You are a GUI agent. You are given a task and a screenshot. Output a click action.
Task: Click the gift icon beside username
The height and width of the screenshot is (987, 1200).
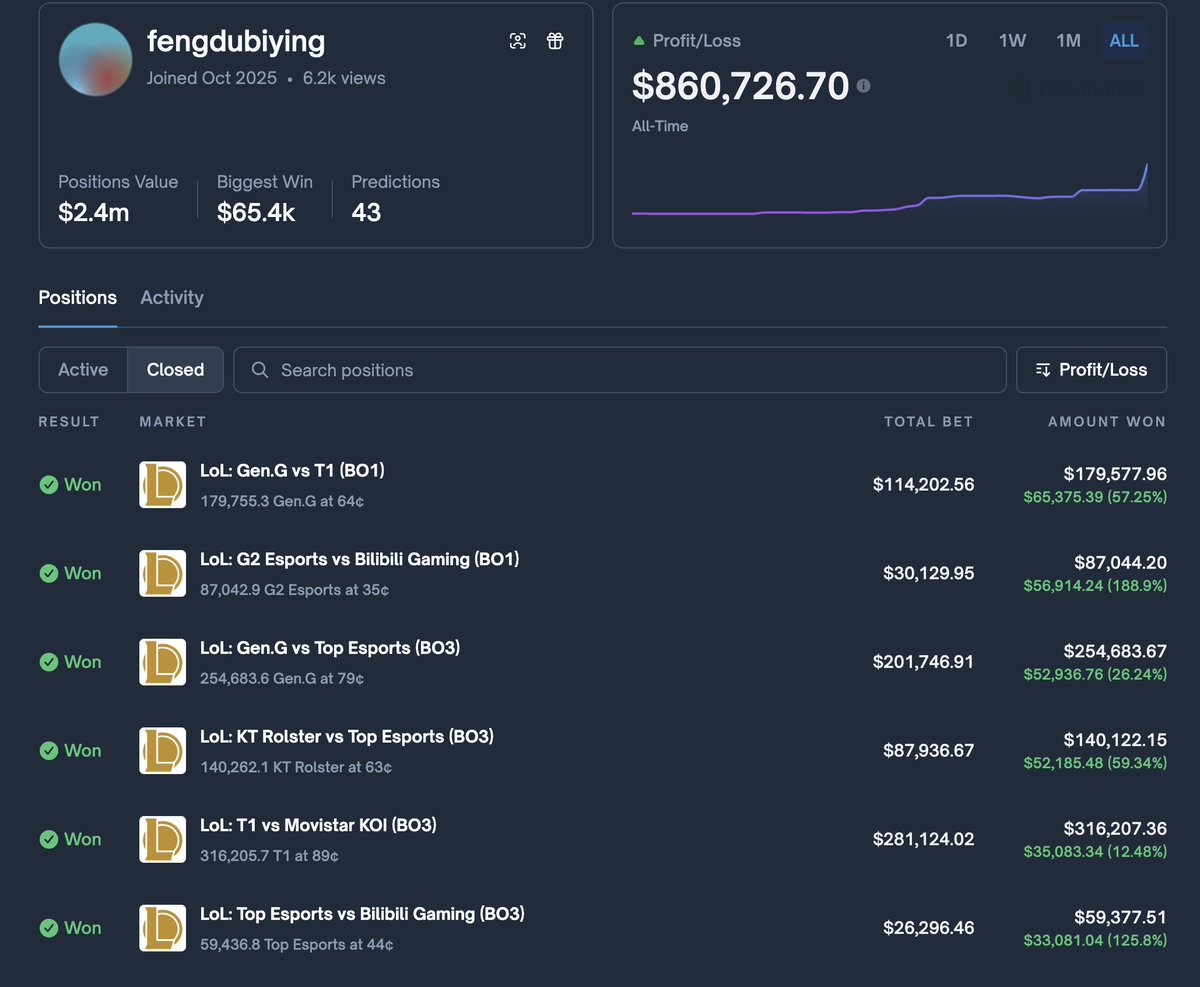555,41
